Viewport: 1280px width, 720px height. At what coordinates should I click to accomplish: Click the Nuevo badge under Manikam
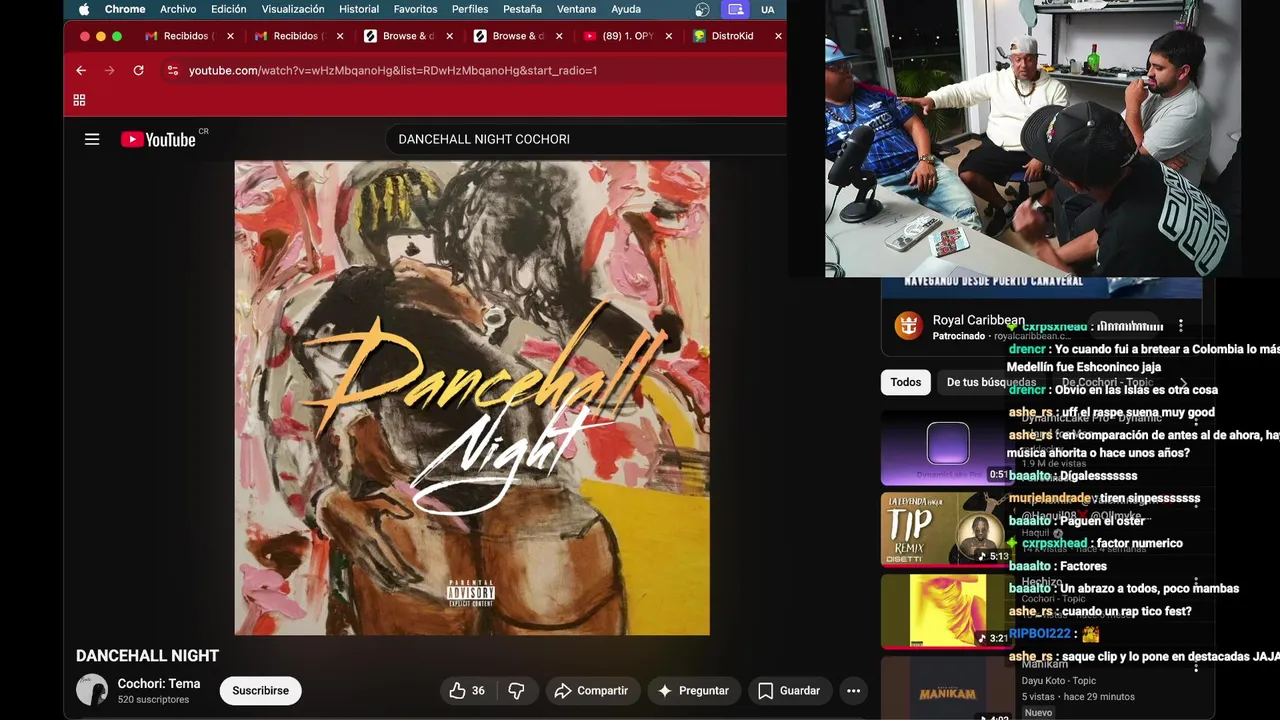[x=1038, y=712]
